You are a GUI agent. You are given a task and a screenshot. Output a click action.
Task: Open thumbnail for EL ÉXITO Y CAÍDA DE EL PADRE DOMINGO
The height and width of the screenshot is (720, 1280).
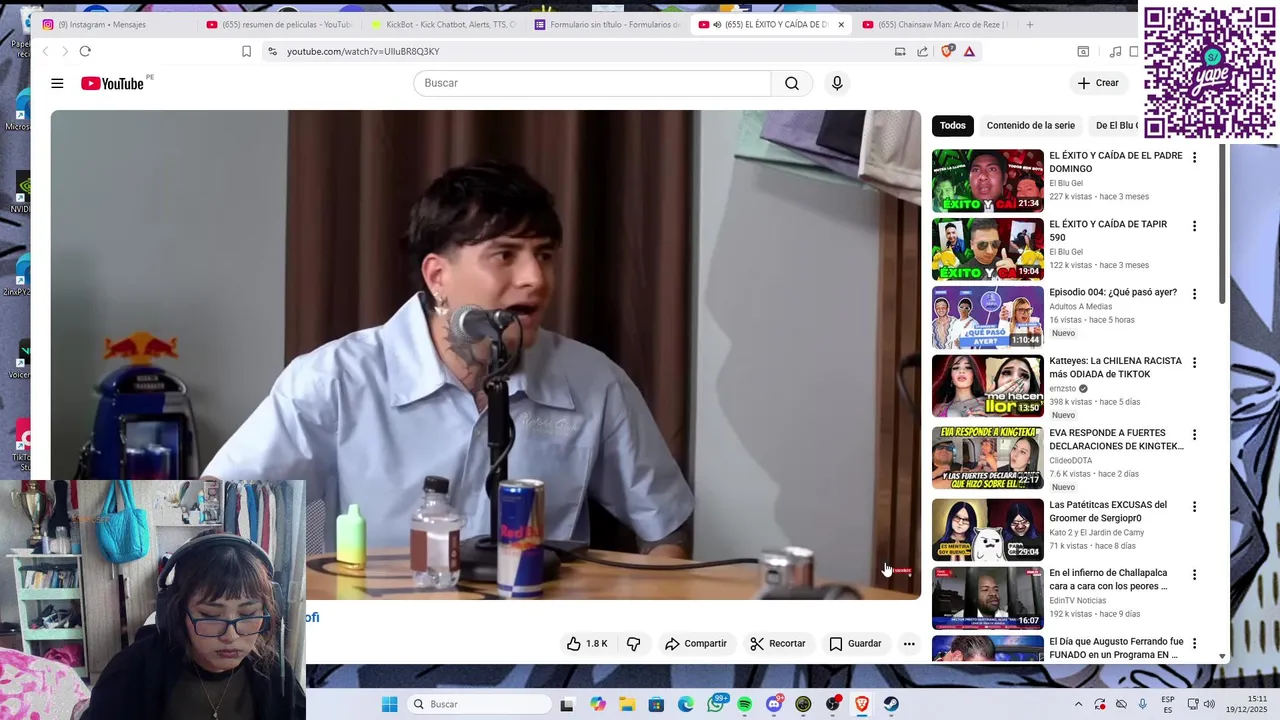point(988,181)
